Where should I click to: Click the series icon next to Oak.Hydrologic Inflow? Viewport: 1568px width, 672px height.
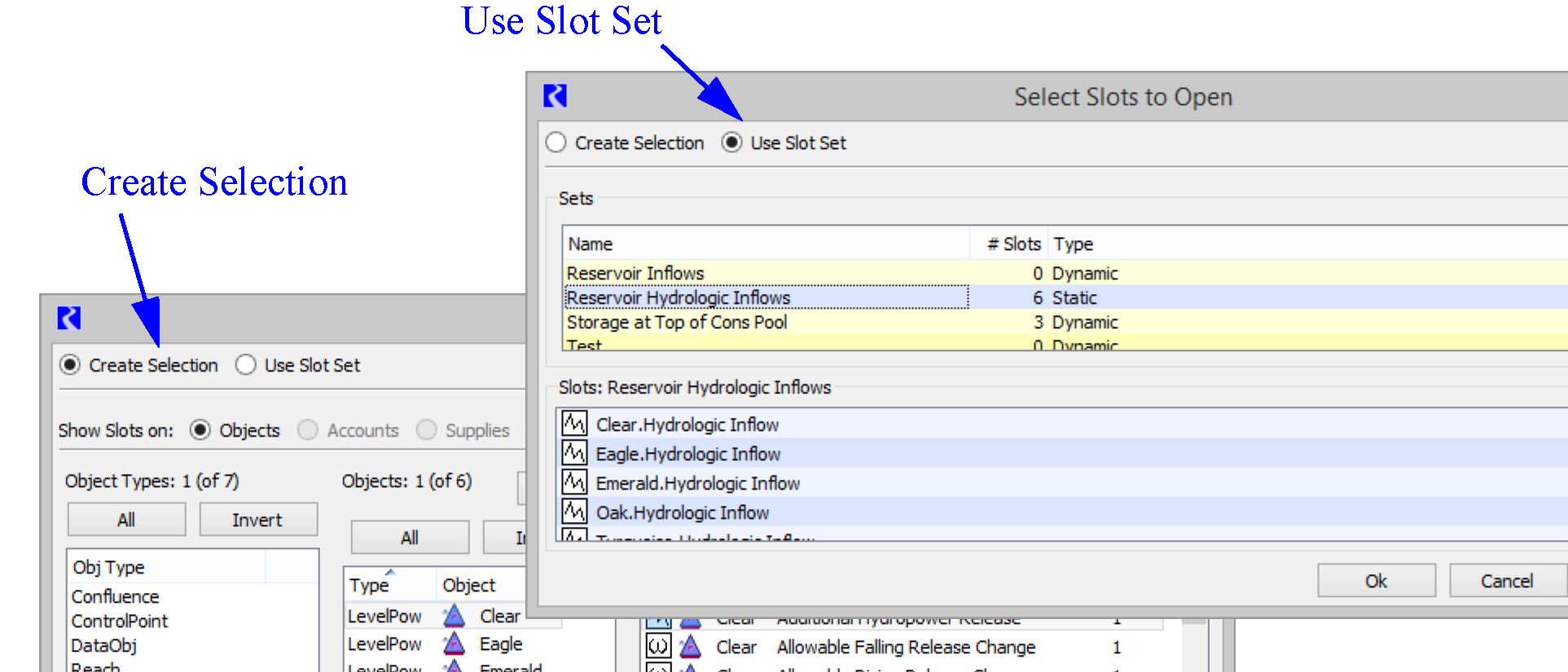point(574,512)
